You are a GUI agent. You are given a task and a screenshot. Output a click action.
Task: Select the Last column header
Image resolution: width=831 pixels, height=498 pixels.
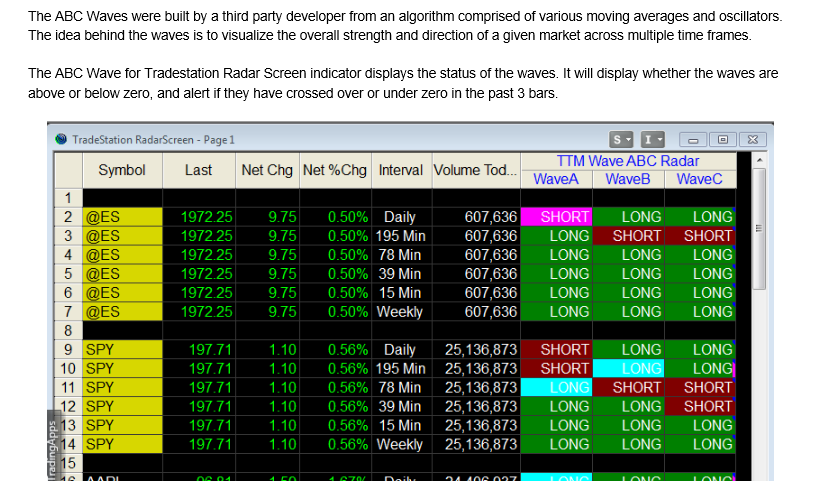[x=199, y=170]
